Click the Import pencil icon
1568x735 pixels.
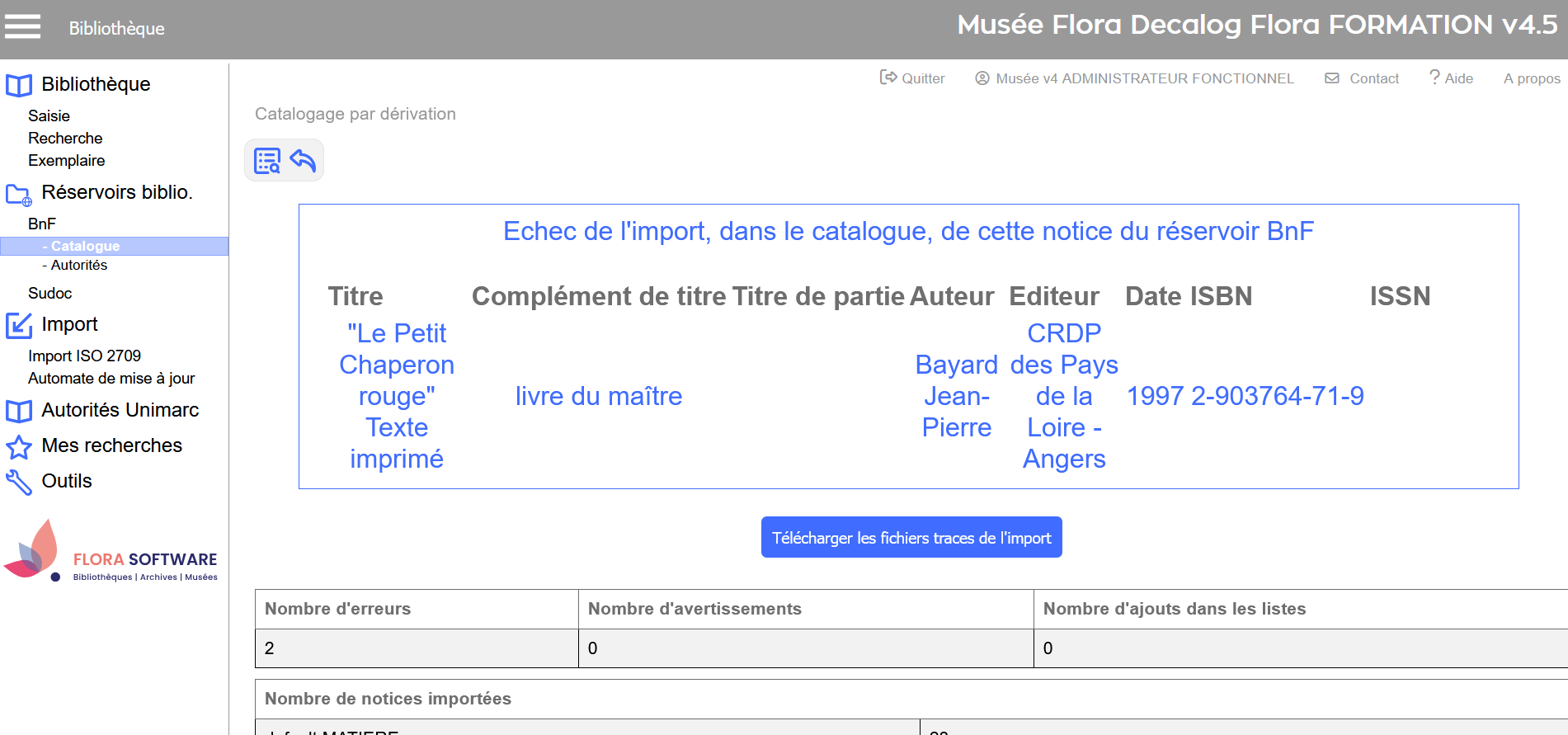(19, 326)
